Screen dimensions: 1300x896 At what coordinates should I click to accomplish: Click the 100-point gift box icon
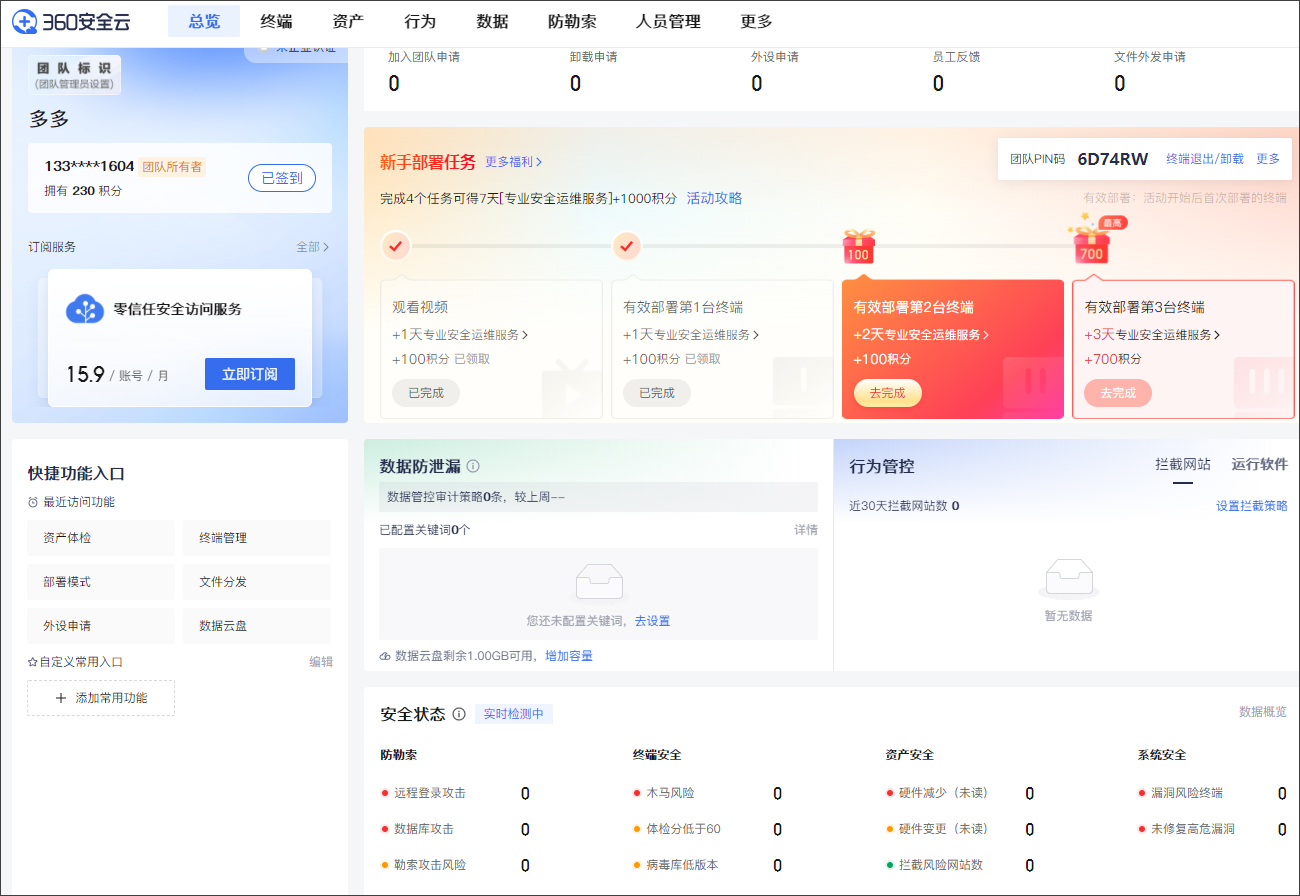point(858,247)
